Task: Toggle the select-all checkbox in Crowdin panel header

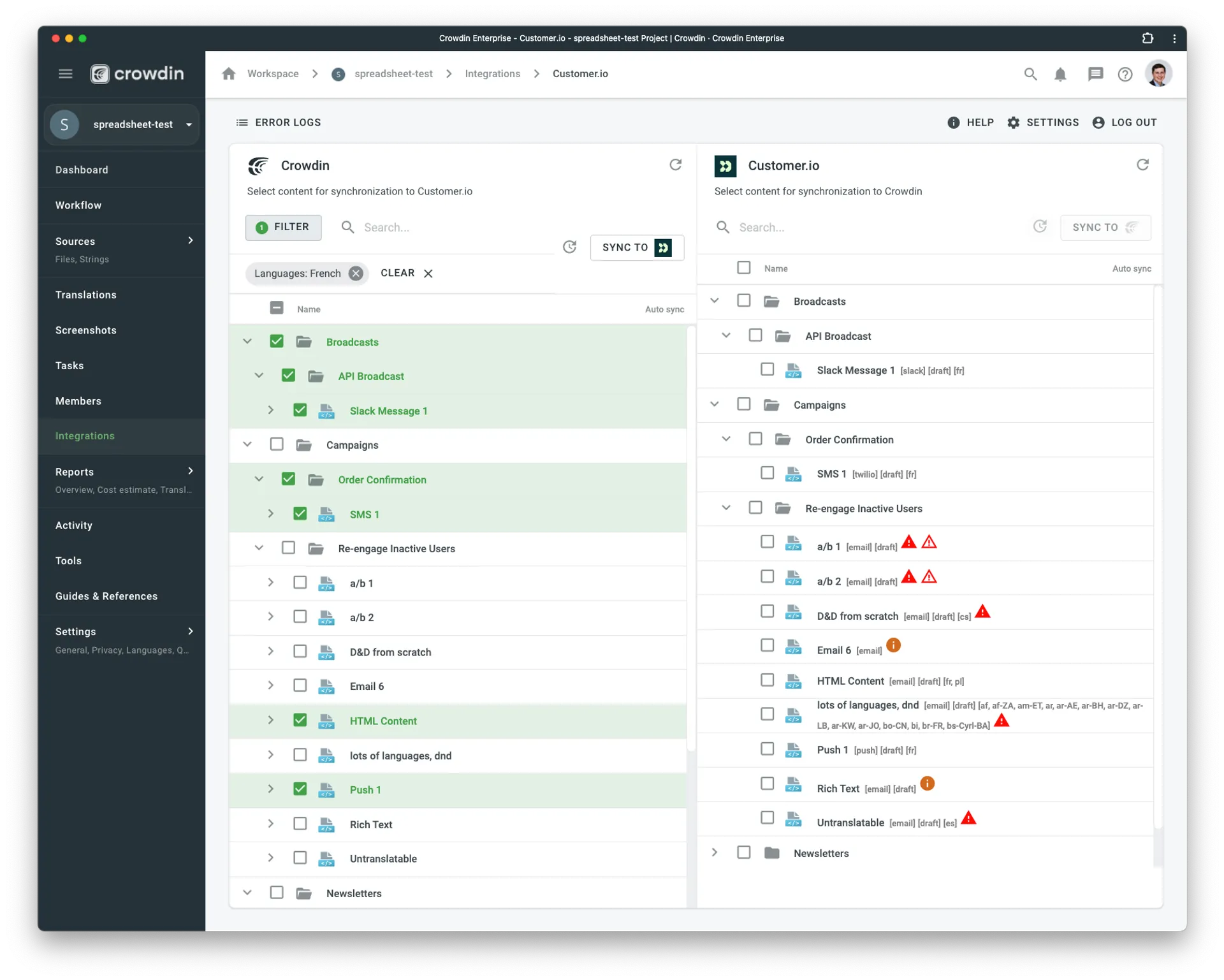Action: [x=277, y=308]
